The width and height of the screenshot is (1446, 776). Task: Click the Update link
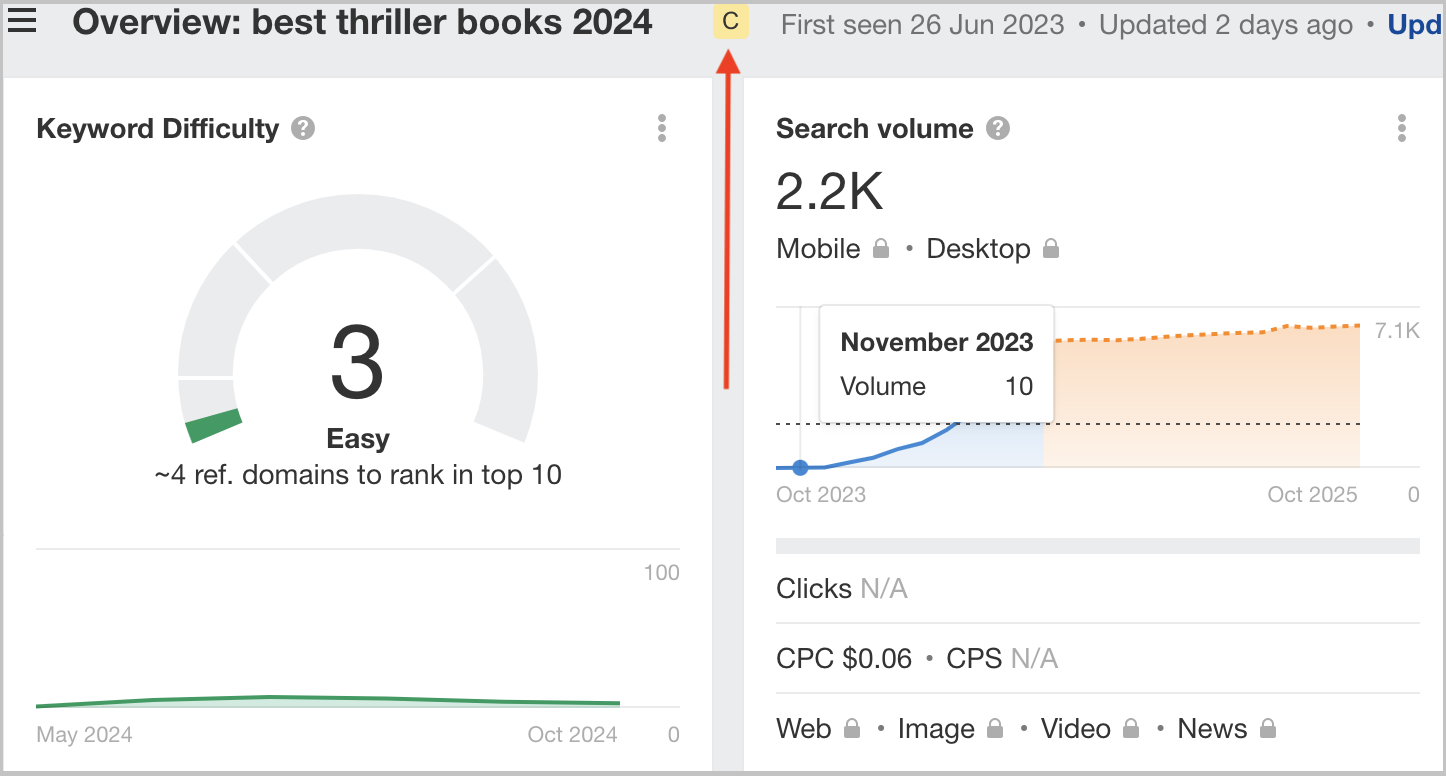[1414, 25]
